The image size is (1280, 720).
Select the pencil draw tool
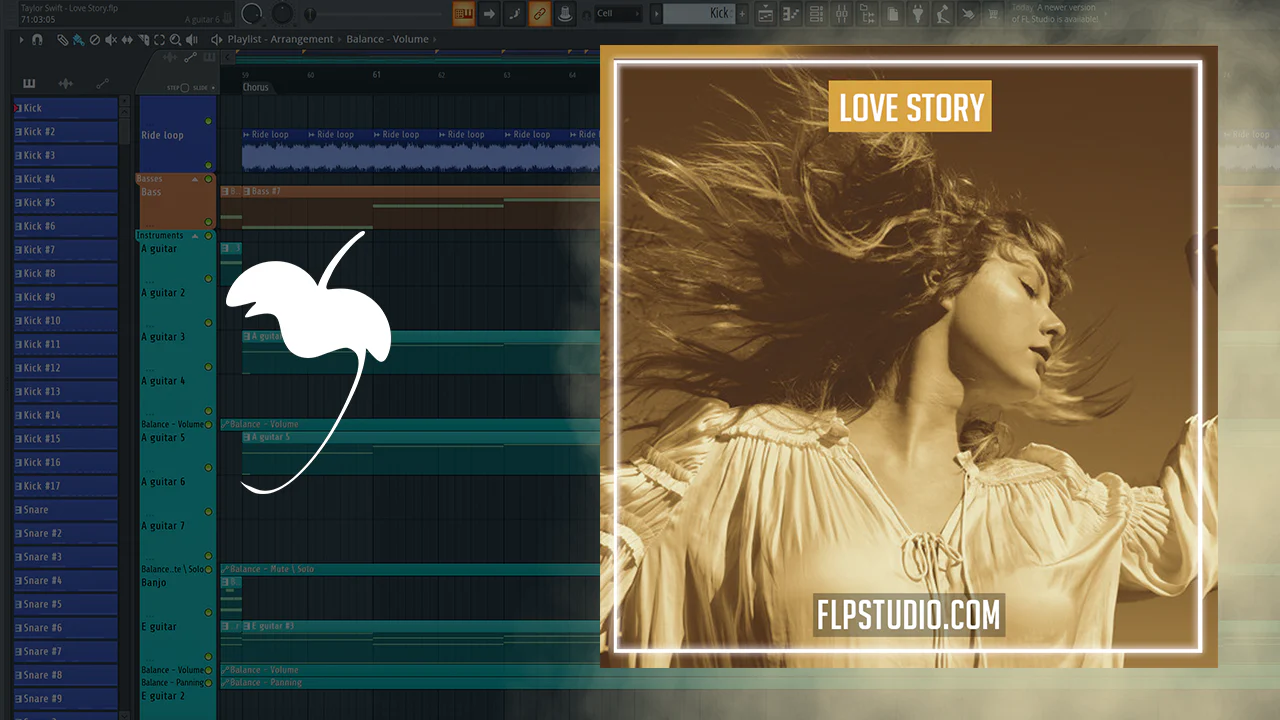pos(62,40)
